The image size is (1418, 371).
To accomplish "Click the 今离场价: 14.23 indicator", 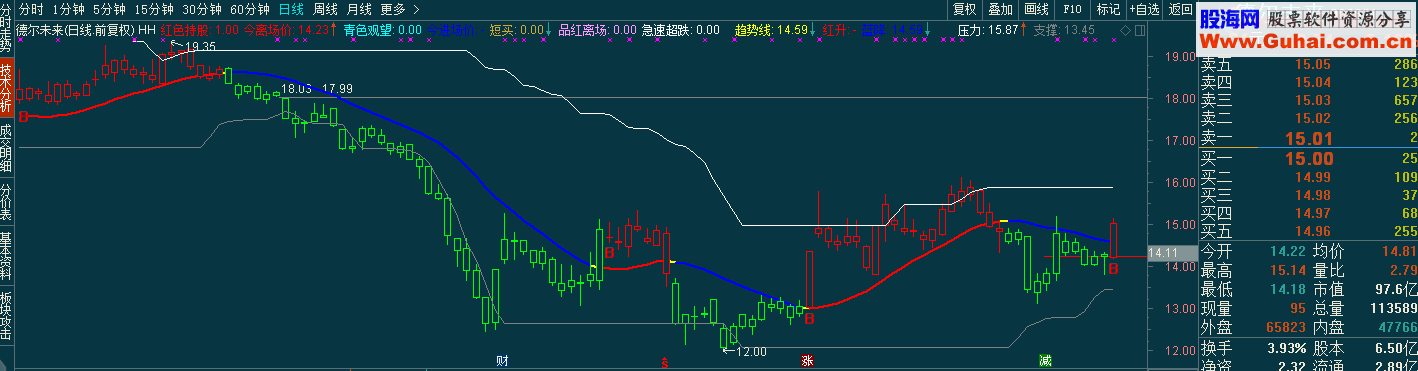I will click(286, 30).
